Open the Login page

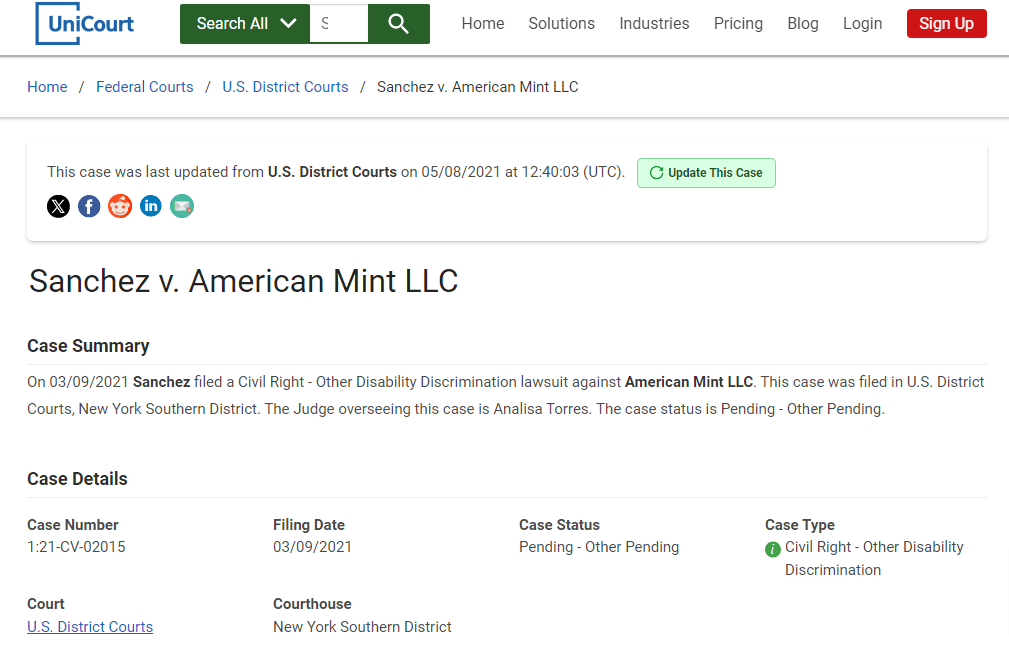coord(862,24)
